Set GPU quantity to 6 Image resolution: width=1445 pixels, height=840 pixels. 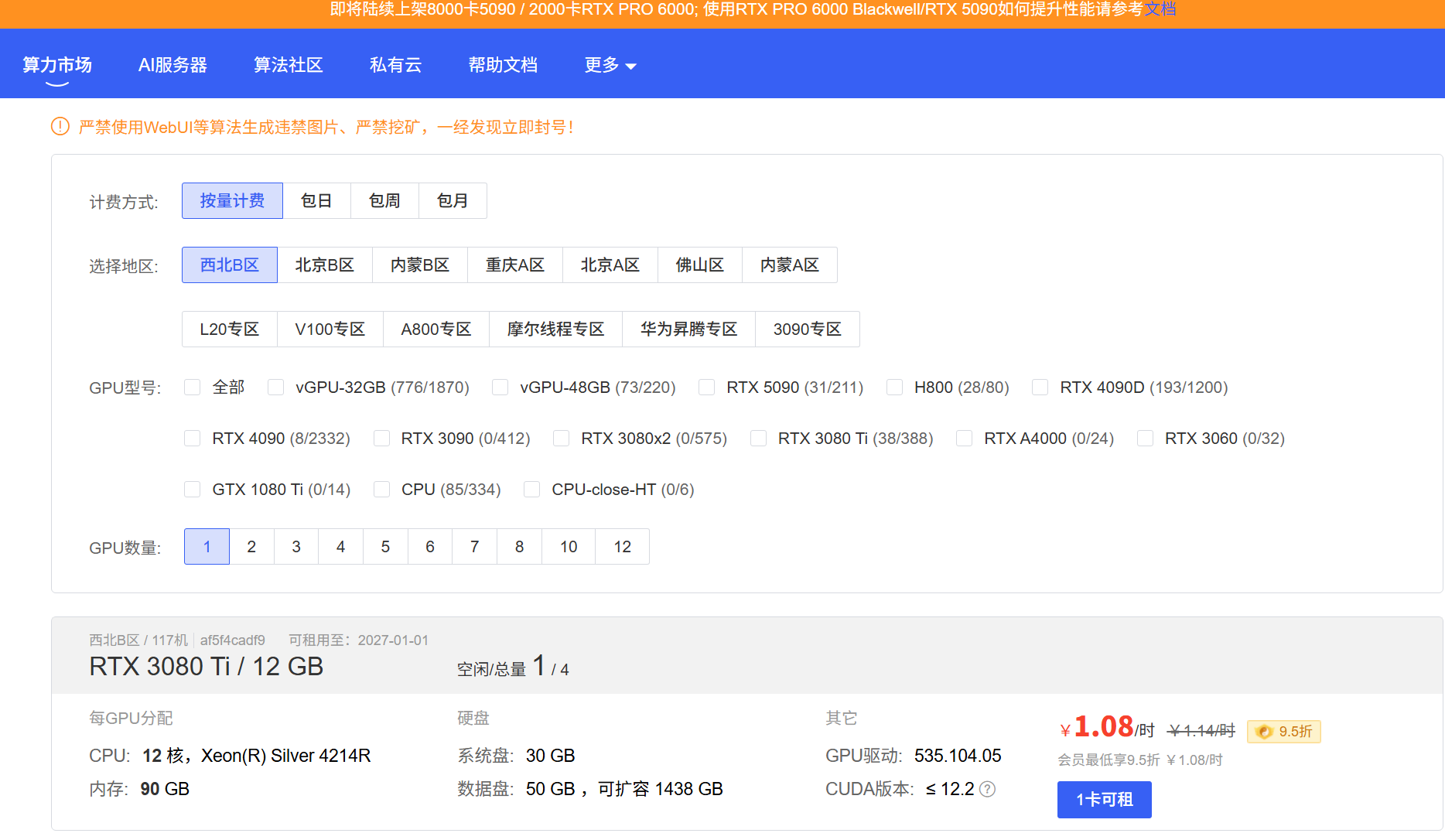pyautogui.click(x=430, y=547)
